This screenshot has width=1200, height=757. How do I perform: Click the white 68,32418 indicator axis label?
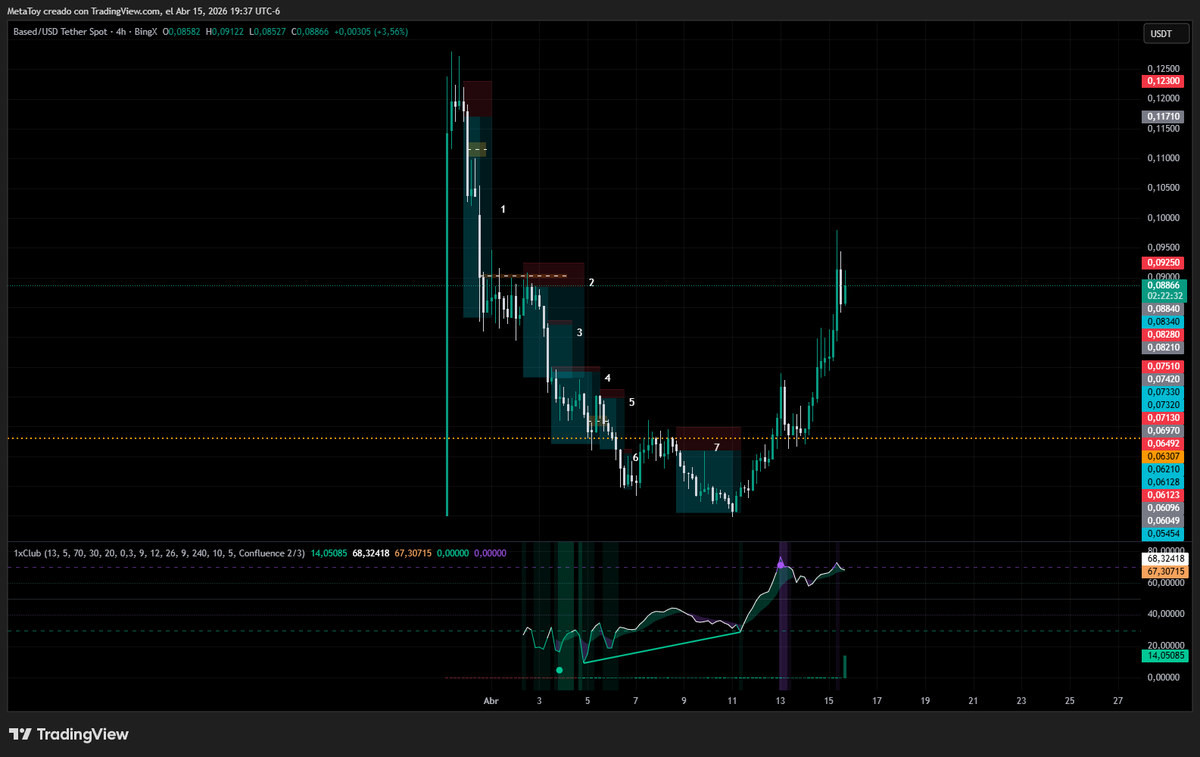coord(1165,559)
